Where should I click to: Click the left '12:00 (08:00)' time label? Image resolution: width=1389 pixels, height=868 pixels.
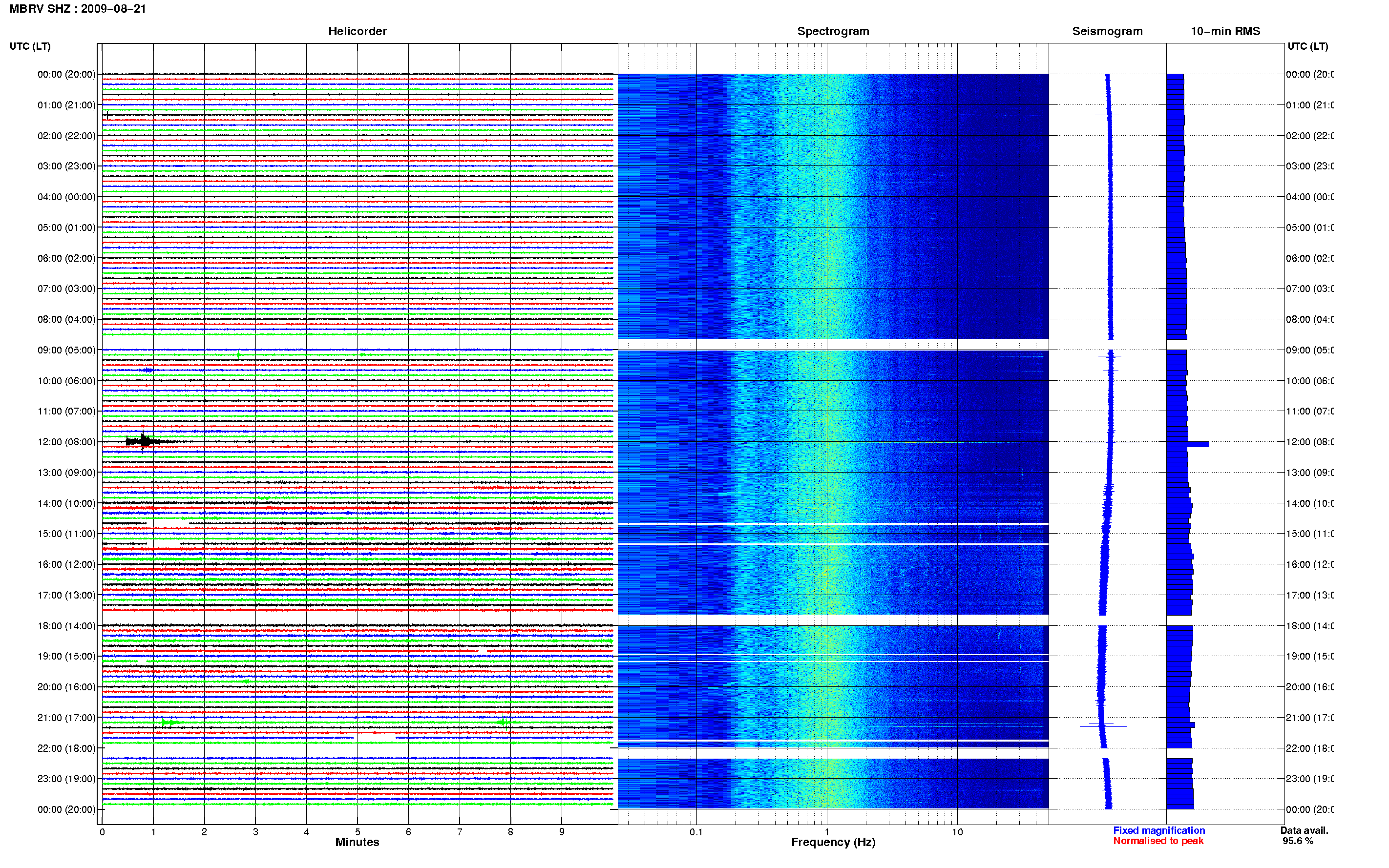click(66, 442)
